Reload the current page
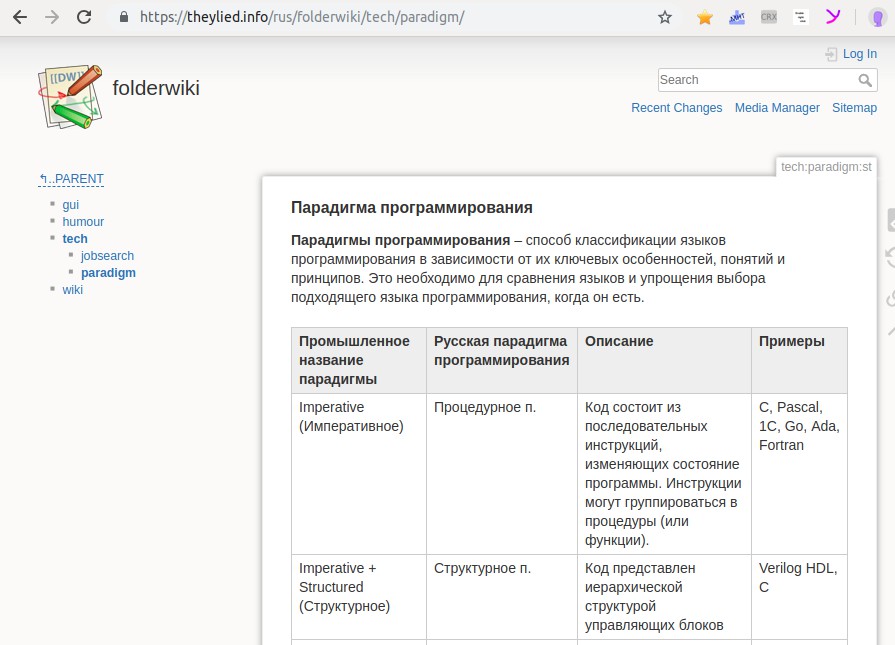This screenshot has height=645, width=895. (x=84, y=17)
